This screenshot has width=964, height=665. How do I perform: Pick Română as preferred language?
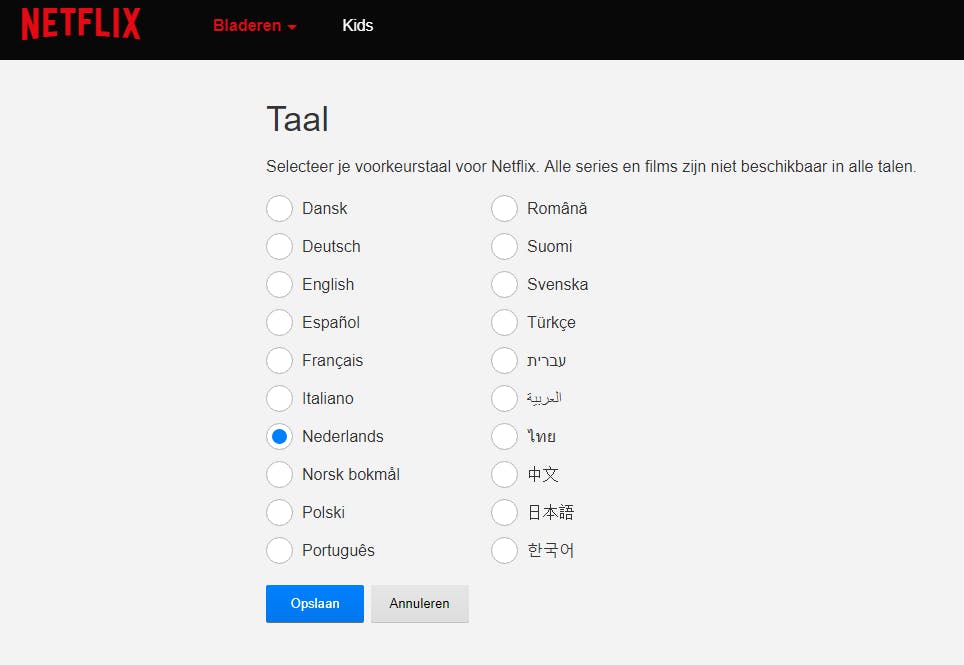504,209
